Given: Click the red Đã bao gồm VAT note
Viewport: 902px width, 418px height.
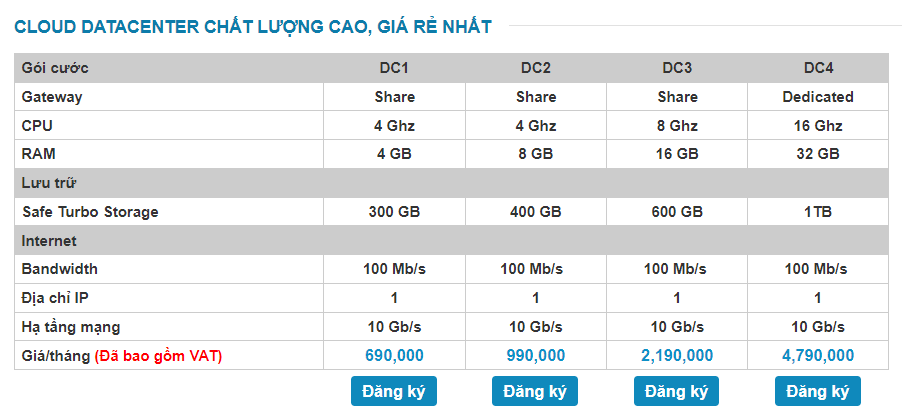Looking at the screenshot, I should tap(158, 355).
